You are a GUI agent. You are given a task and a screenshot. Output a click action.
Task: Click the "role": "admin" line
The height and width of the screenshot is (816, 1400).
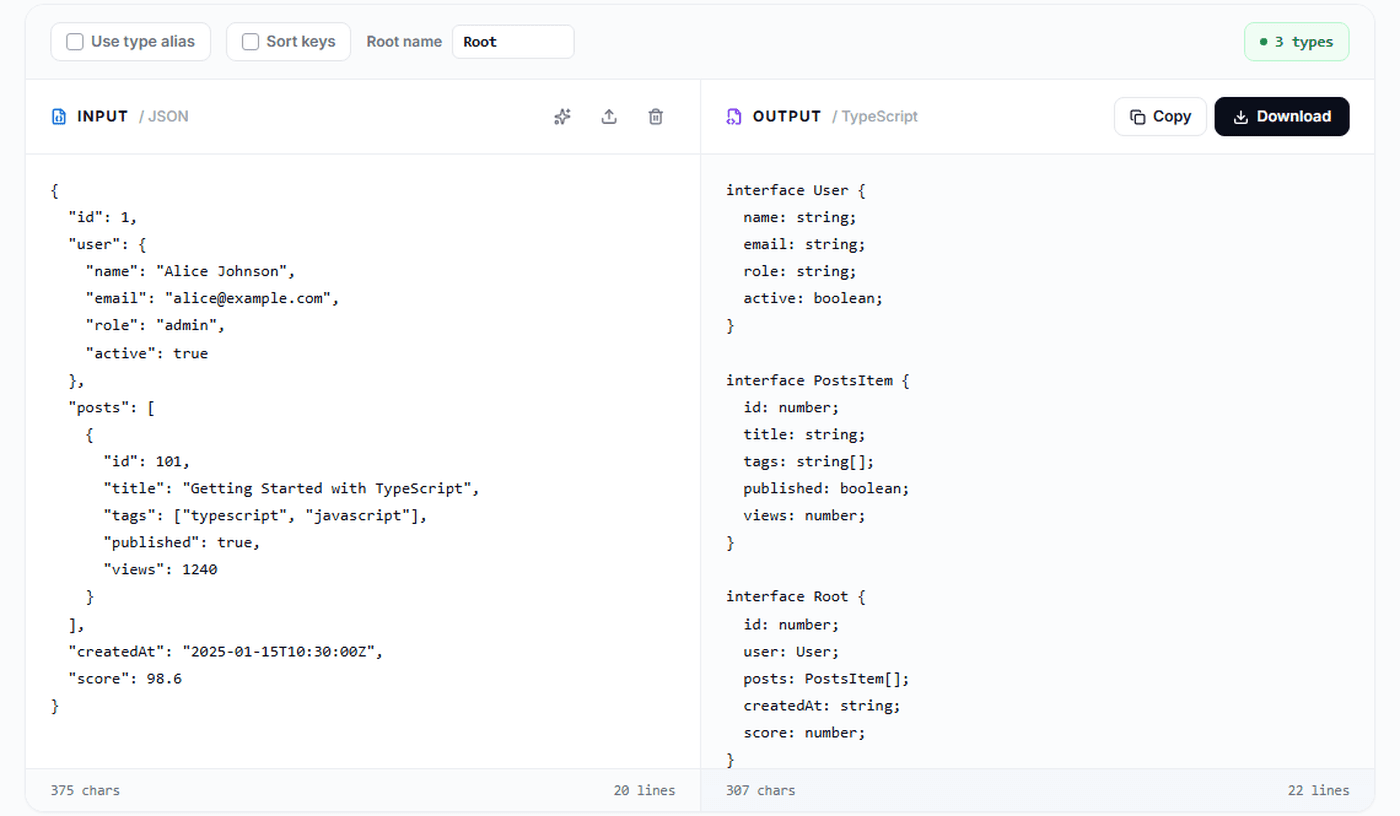point(155,325)
